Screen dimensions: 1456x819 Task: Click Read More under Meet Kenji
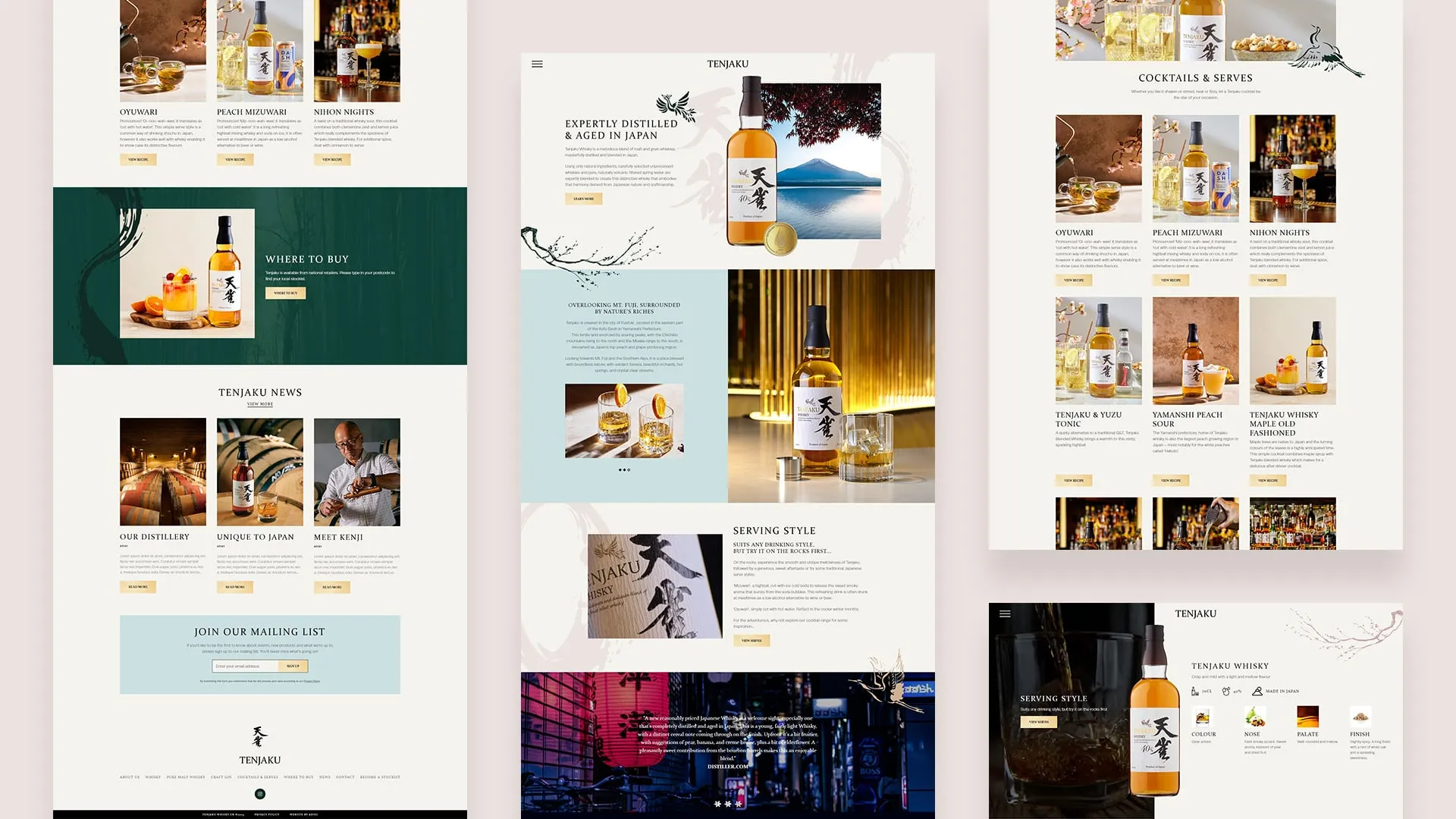332,587
